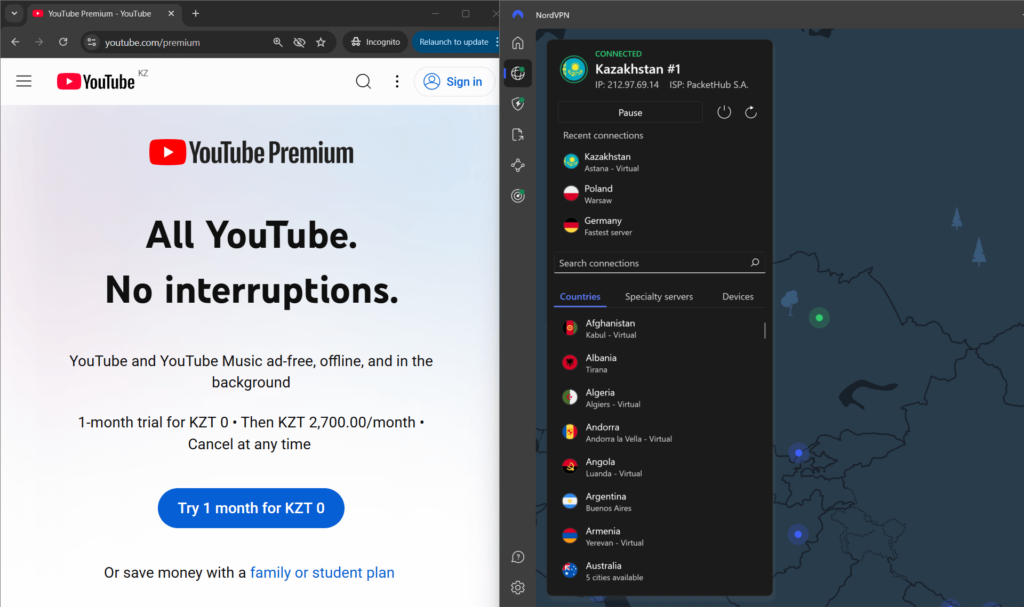Switch to the Countries tab in NordVPN

coord(580,297)
